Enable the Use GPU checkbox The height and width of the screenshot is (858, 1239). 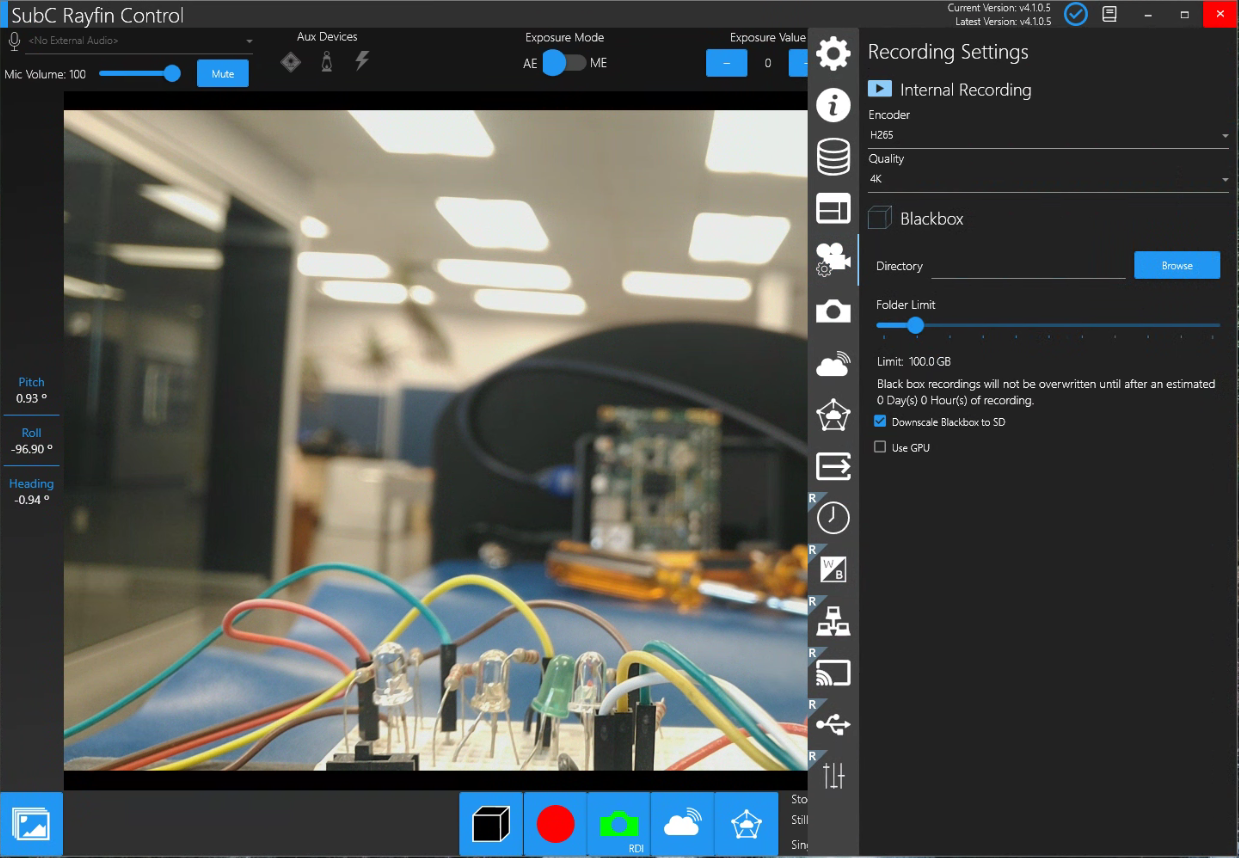(880, 448)
